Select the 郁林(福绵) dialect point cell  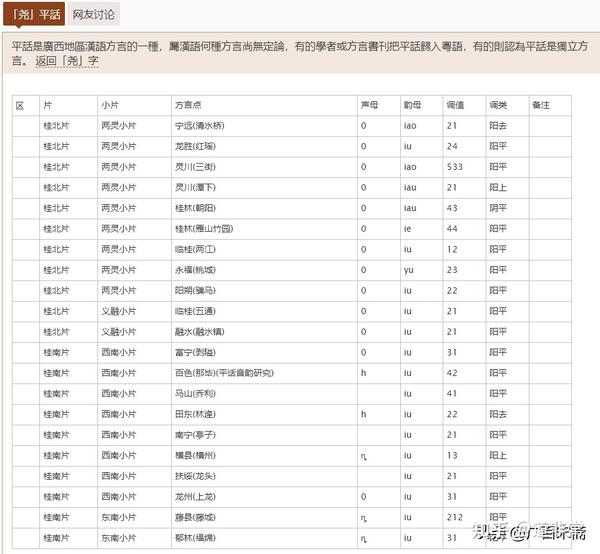pos(264,538)
